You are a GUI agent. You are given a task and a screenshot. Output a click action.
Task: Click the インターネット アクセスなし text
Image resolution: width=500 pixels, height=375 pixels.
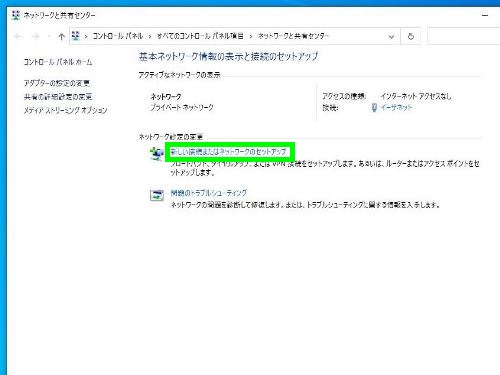(416, 96)
